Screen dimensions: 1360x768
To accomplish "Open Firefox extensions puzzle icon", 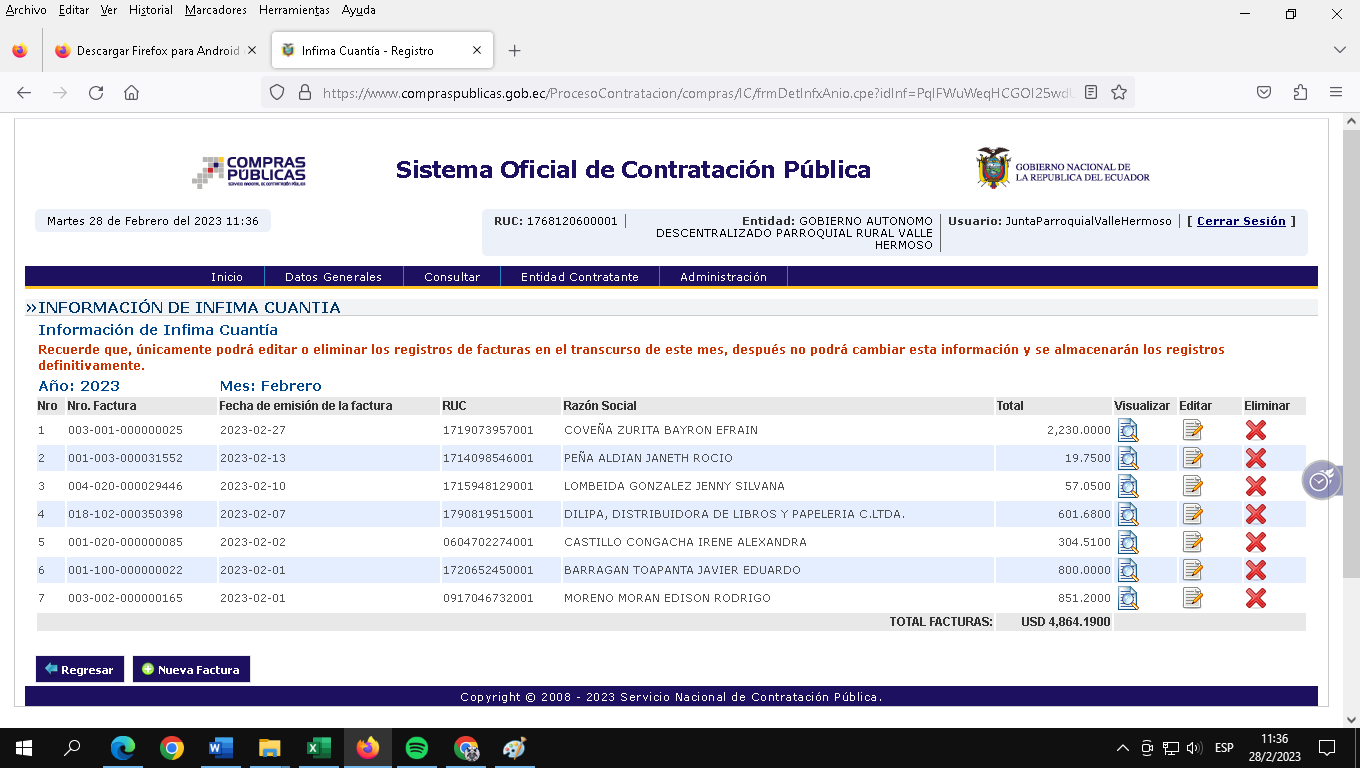I will pos(1300,92).
